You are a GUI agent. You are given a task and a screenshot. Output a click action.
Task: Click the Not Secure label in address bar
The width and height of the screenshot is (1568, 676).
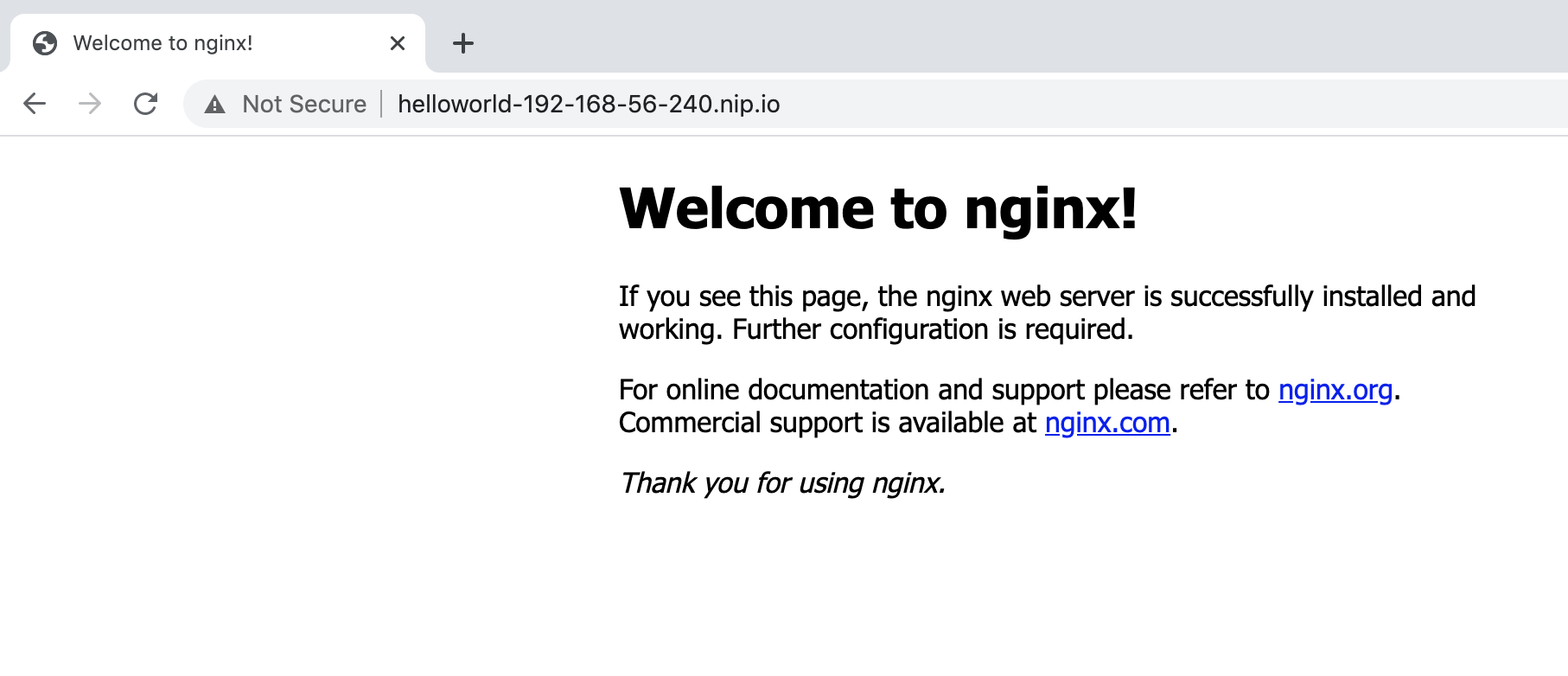(x=304, y=104)
